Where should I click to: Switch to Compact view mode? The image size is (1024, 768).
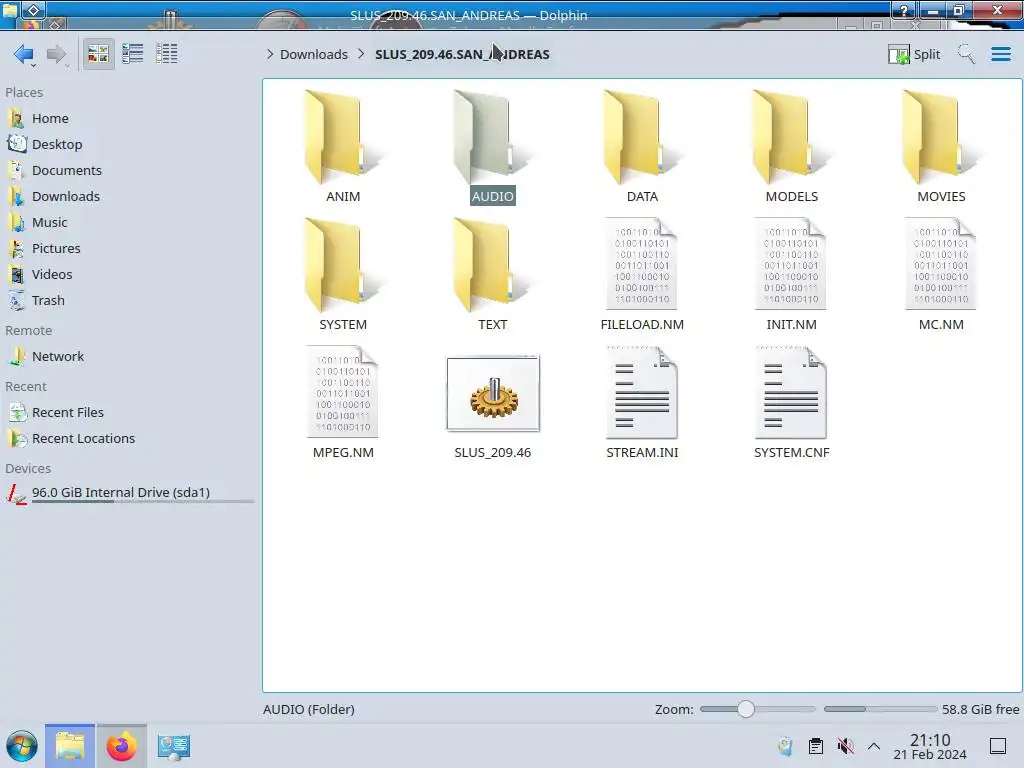pos(133,54)
